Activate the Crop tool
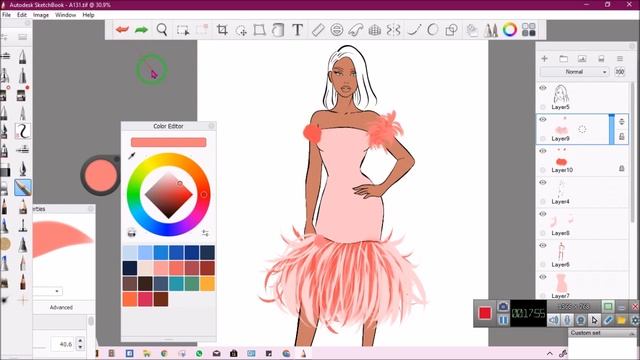Image resolution: width=640 pixels, height=360 pixels. (222, 30)
